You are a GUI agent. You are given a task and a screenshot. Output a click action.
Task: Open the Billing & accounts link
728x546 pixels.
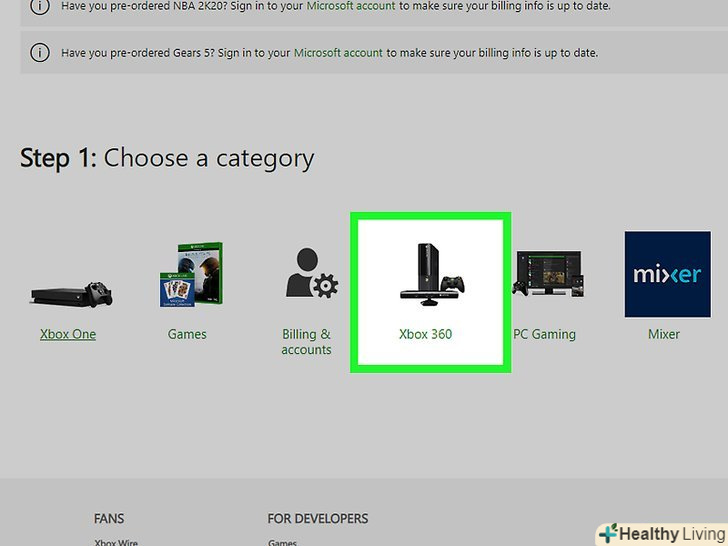(306, 342)
